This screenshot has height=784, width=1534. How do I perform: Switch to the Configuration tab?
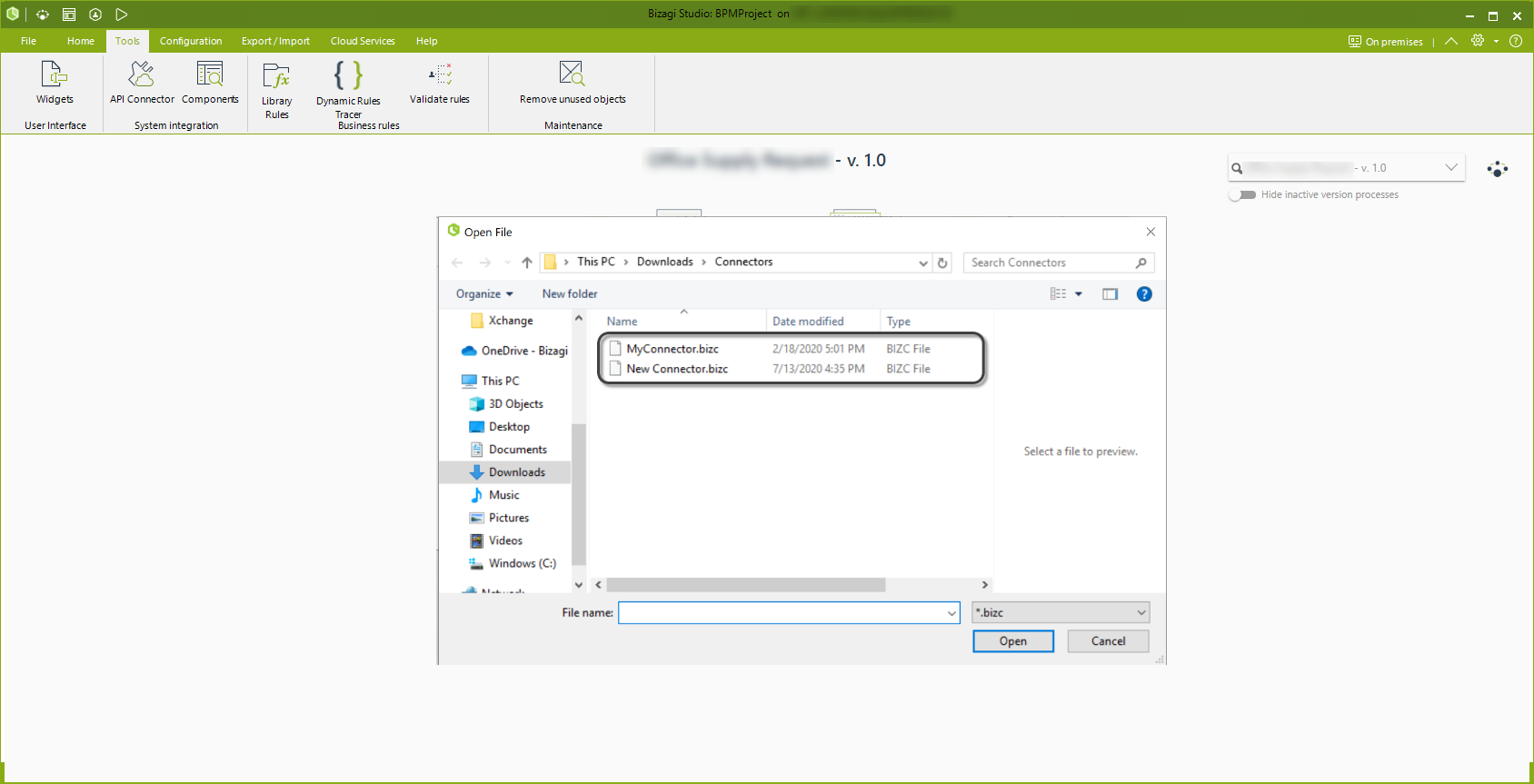coord(191,41)
